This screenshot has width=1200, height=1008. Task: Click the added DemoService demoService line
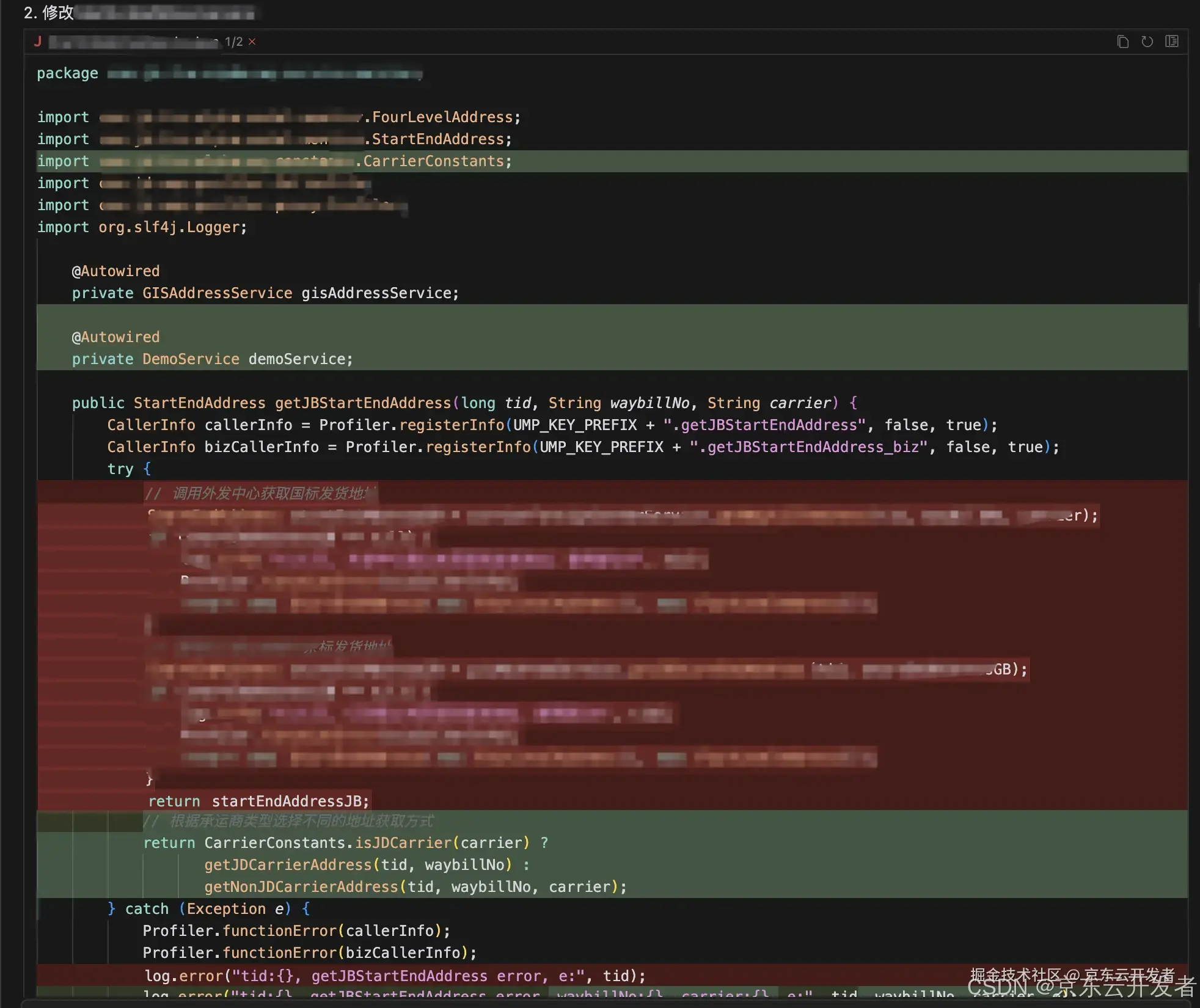pyautogui.click(x=212, y=359)
